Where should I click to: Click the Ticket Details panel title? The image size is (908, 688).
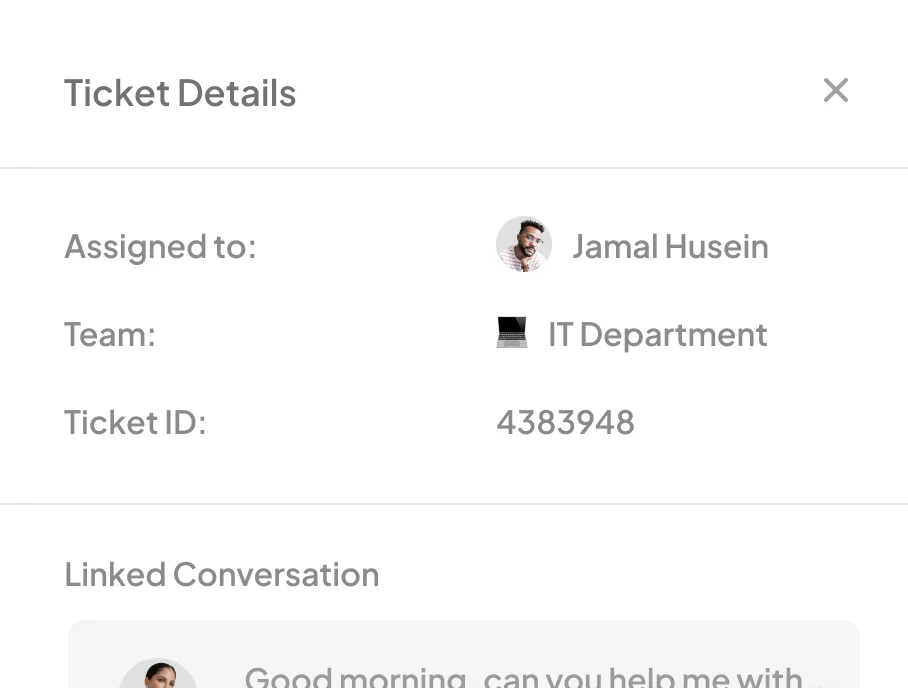pos(180,93)
